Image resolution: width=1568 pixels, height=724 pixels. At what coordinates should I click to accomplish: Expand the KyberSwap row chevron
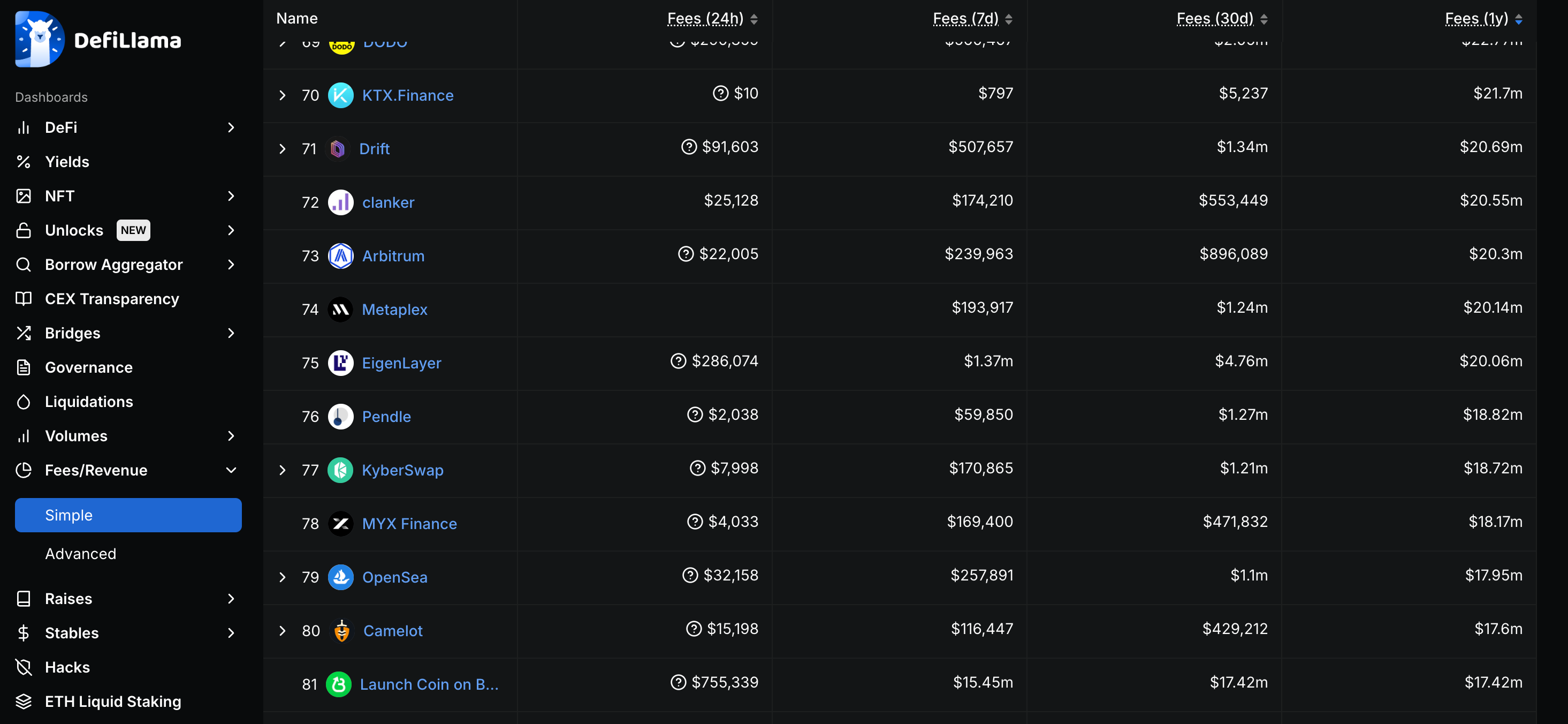(x=283, y=470)
